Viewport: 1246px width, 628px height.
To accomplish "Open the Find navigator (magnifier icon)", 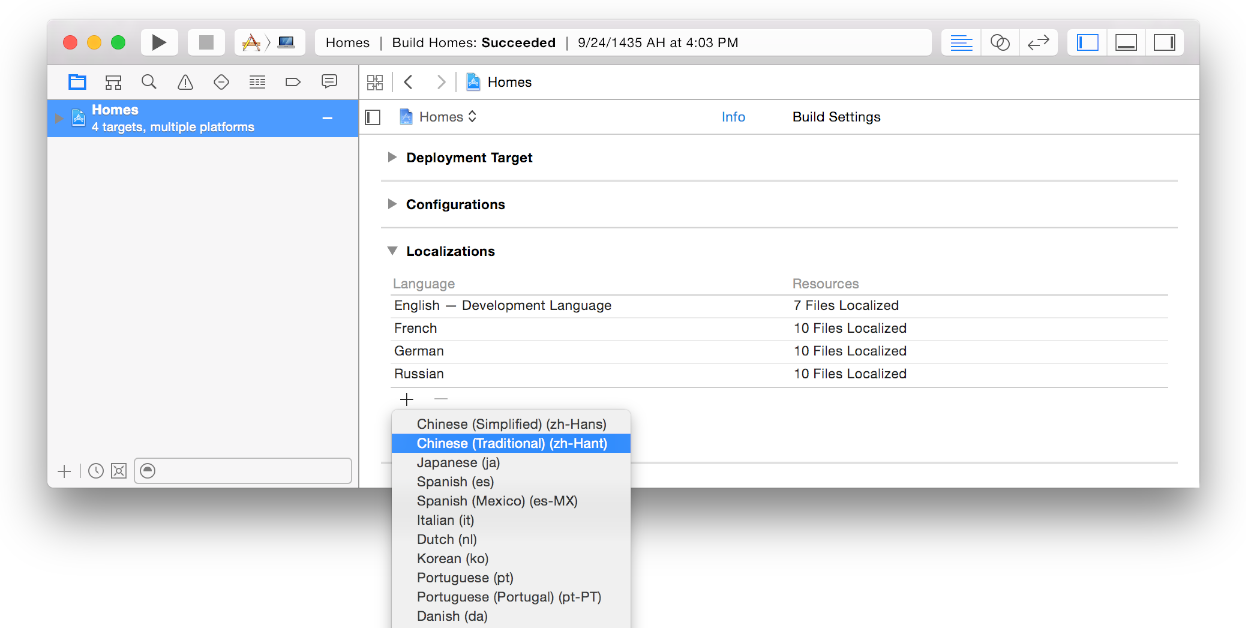I will [149, 82].
